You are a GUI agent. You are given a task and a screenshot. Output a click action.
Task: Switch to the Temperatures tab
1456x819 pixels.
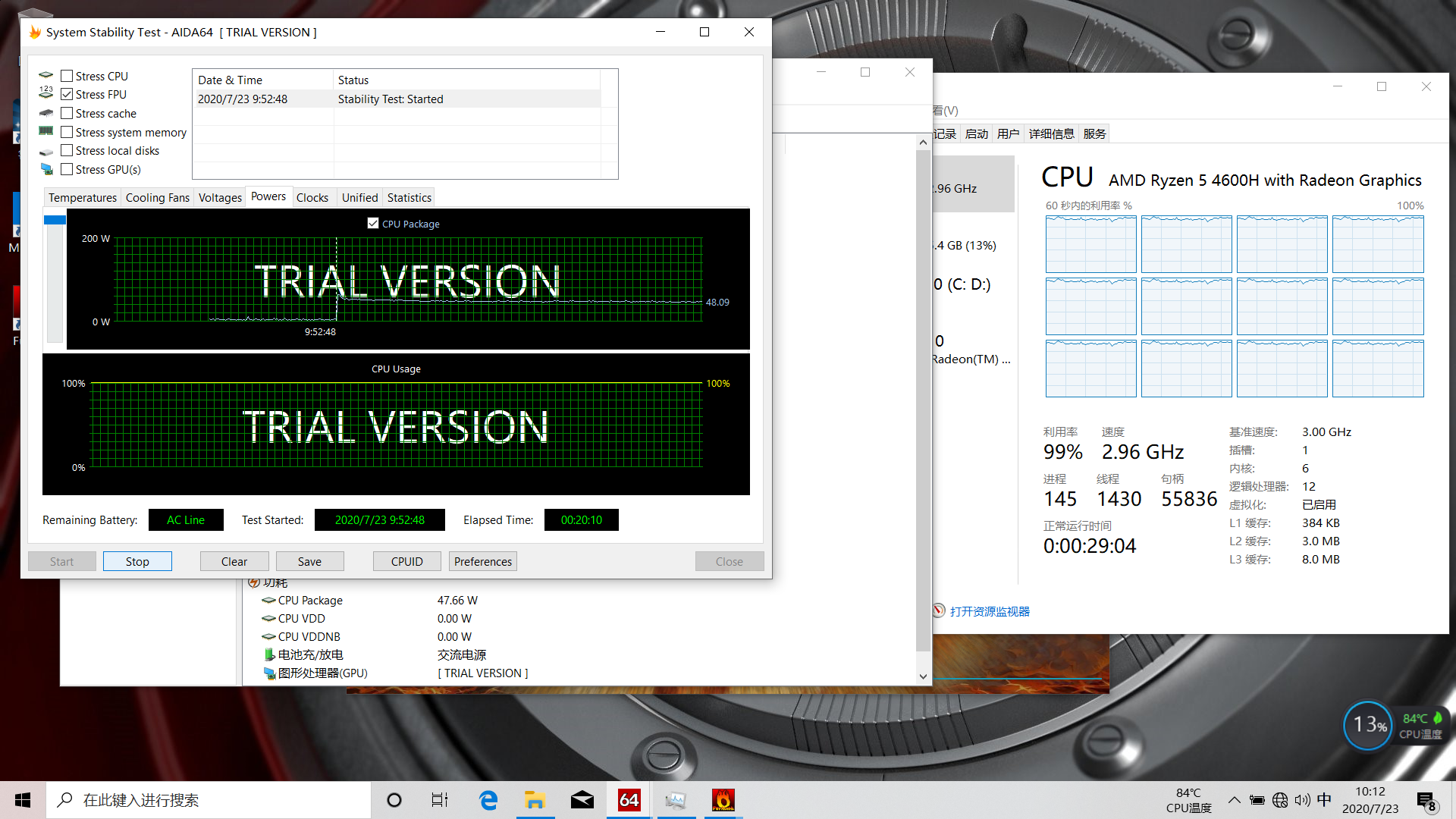tap(83, 197)
